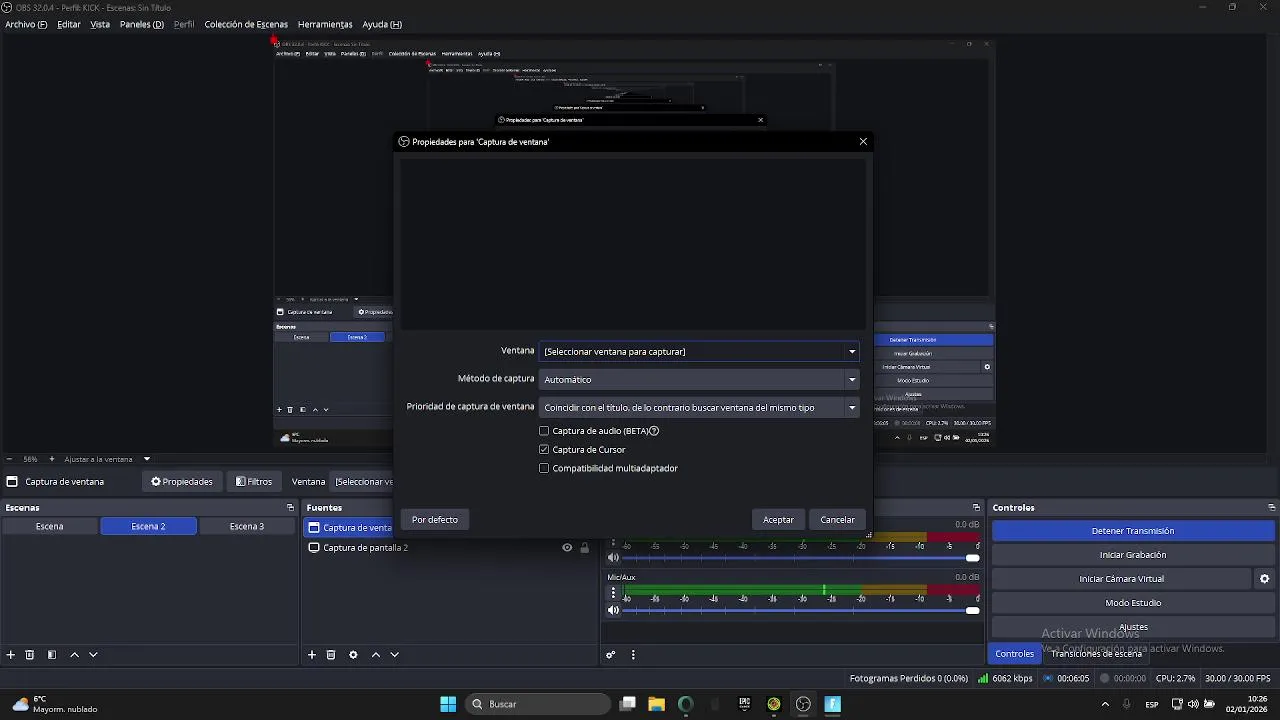Open Filtros button in source toolbar
The width and height of the screenshot is (1280, 720).
(x=254, y=482)
